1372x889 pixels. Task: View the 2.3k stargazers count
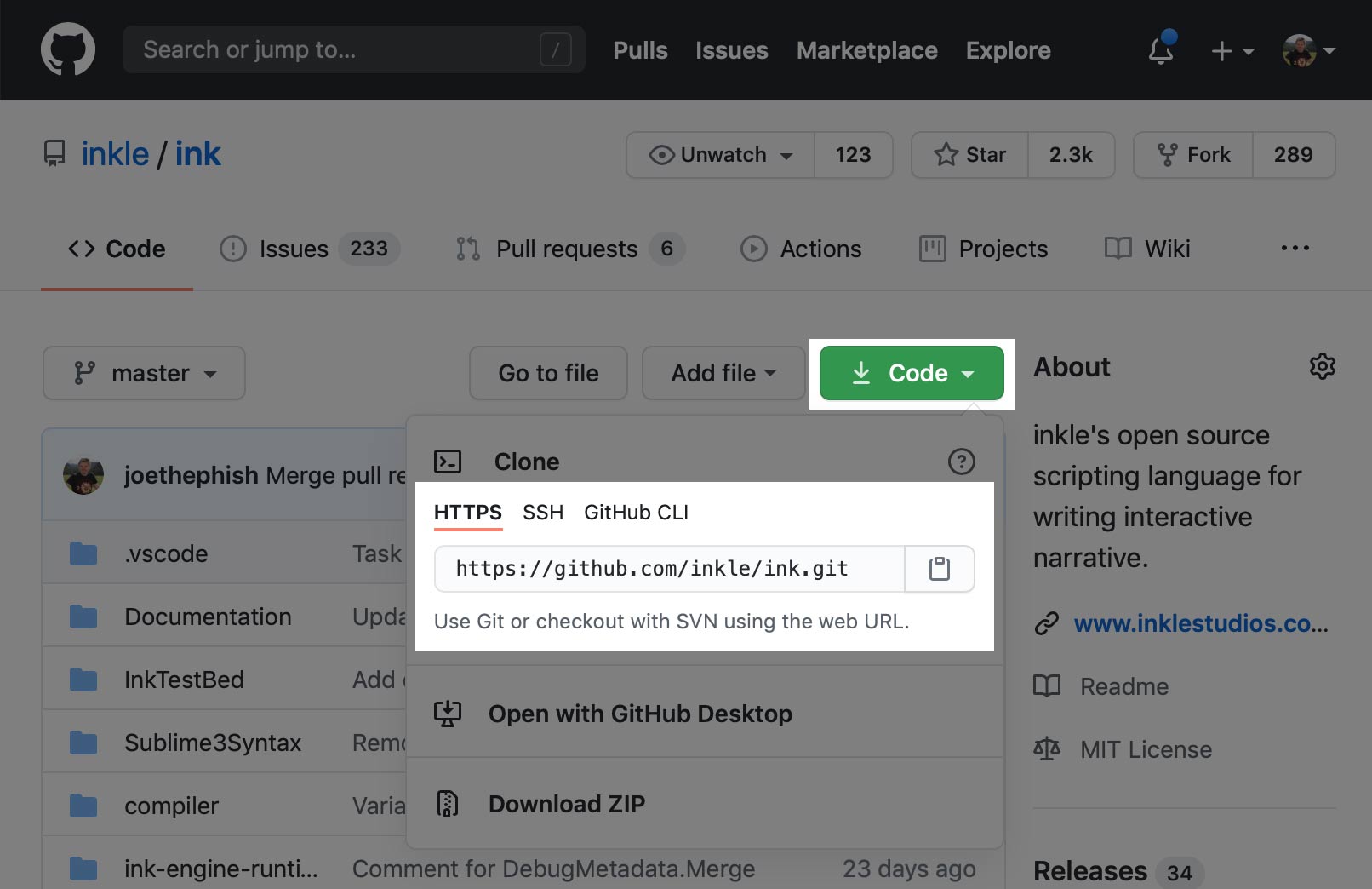tap(1071, 155)
